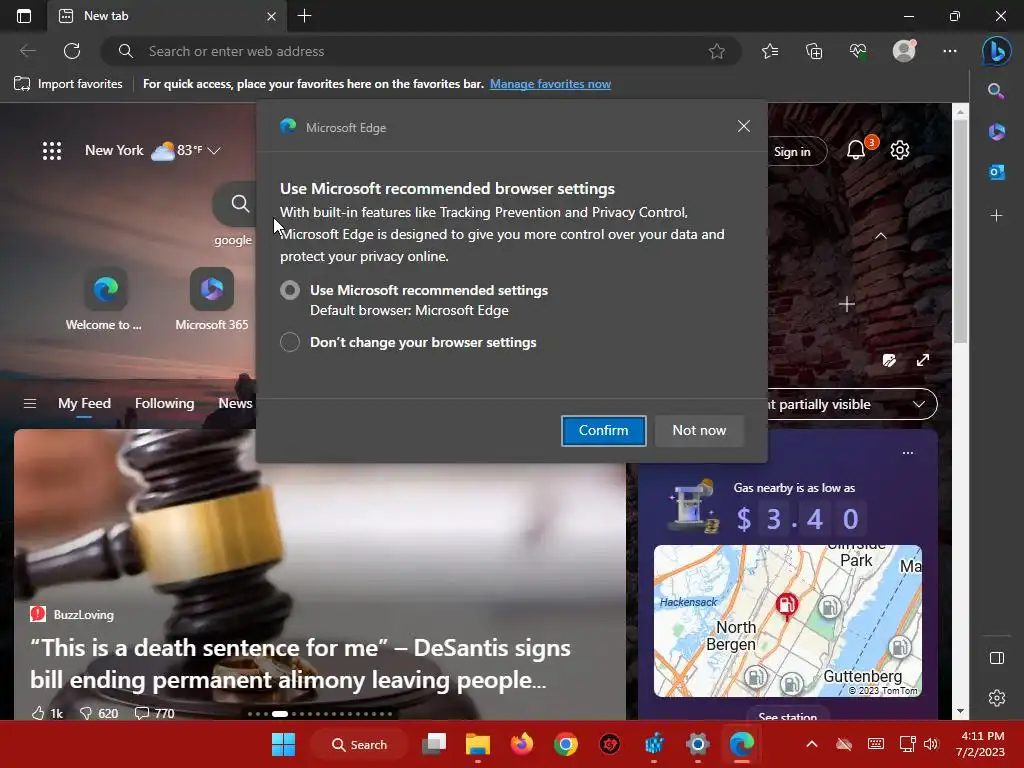
Task: Open Settings and more ellipsis menu
Action: 950,51
